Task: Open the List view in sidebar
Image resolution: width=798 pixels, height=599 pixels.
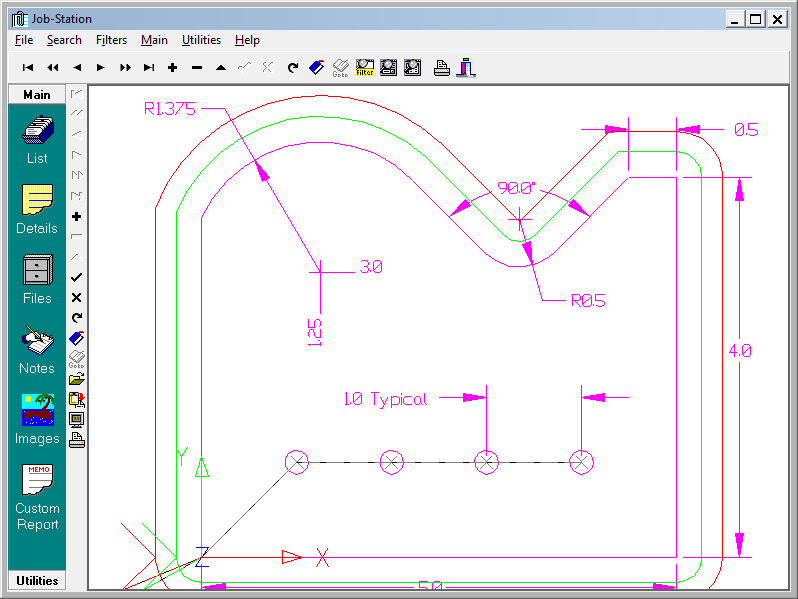Action: point(37,140)
